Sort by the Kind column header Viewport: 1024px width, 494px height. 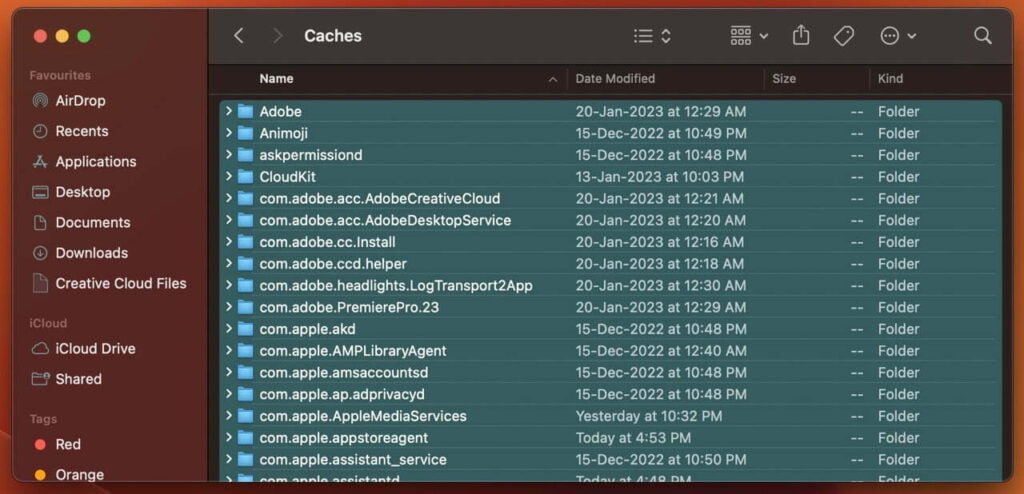[890, 78]
